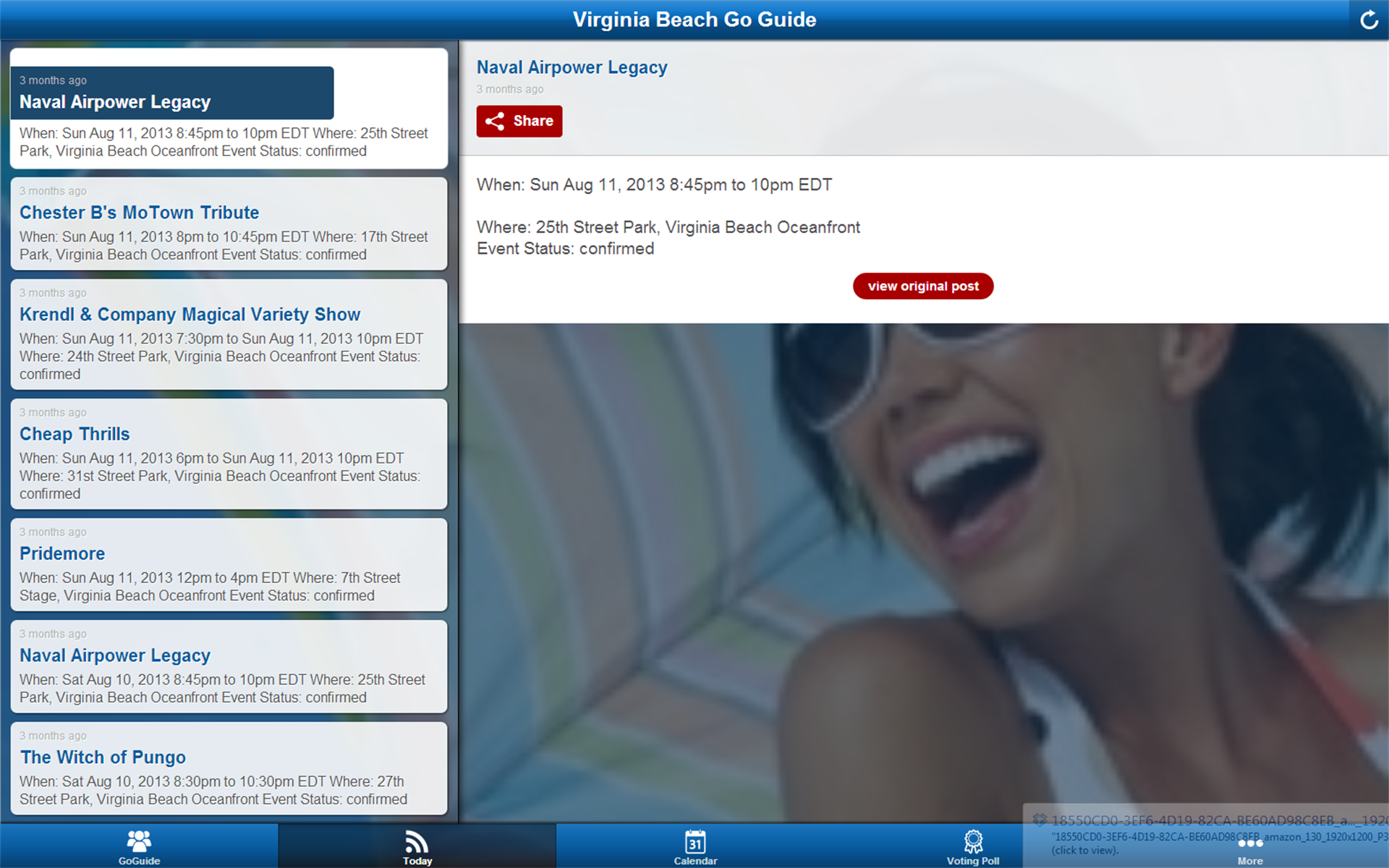Viewport: 1389px width, 868px height.
Task: Open the Calendar tab
Action: pos(695,846)
